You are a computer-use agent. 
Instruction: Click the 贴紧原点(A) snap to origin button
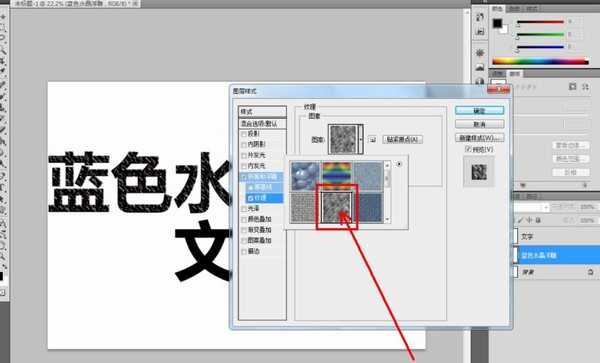(403, 140)
